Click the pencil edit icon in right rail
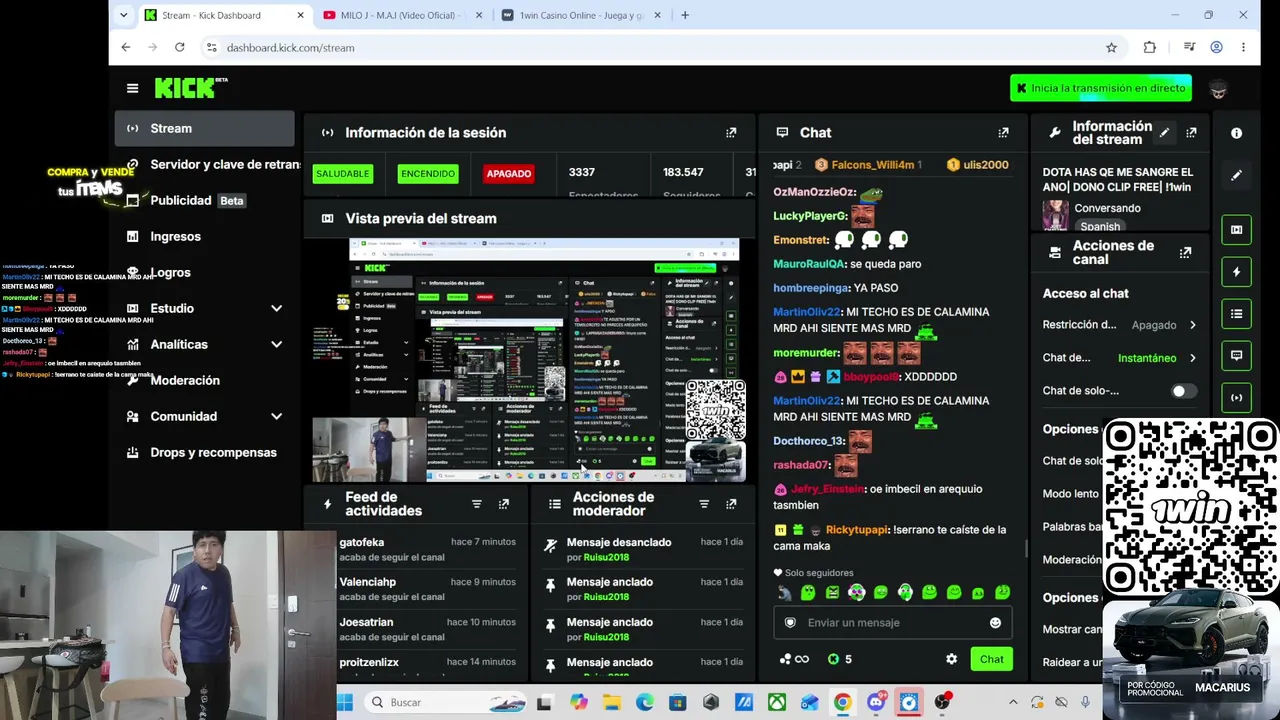Image resolution: width=1280 pixels, height=720 pixels. point(1236,175)
